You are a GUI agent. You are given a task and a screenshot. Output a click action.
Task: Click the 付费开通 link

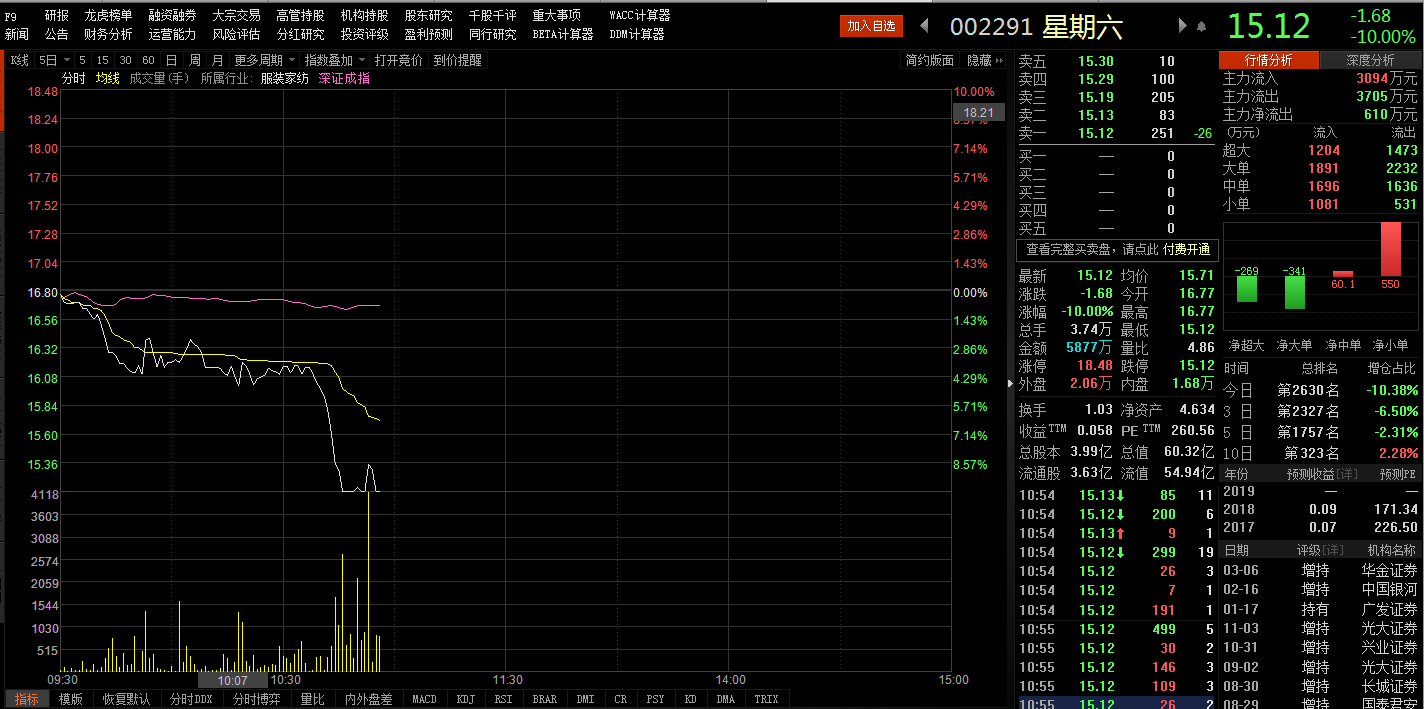[1186, 249]
